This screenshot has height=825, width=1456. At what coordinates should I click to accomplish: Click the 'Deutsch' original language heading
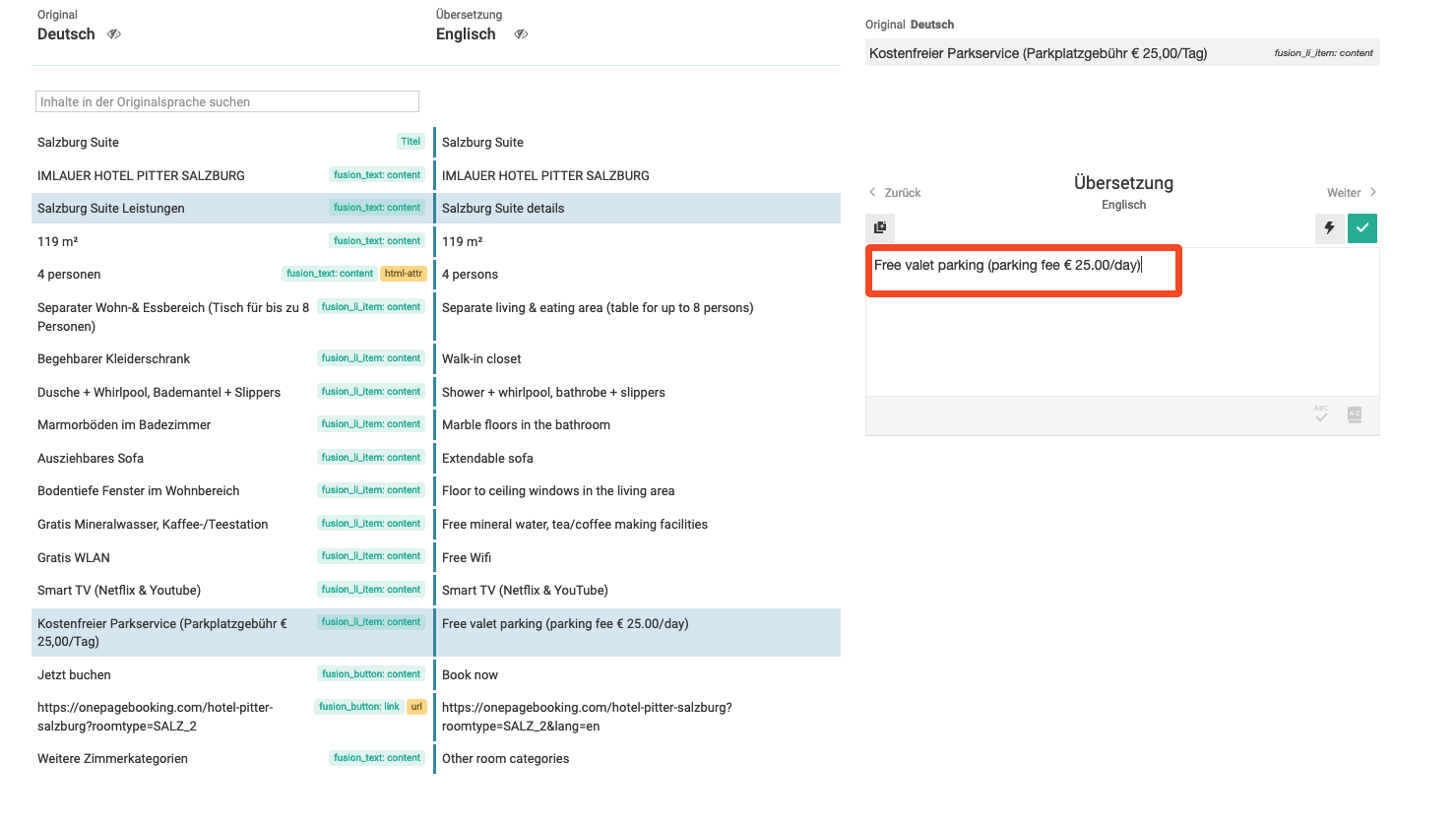(x=66, y=34)
